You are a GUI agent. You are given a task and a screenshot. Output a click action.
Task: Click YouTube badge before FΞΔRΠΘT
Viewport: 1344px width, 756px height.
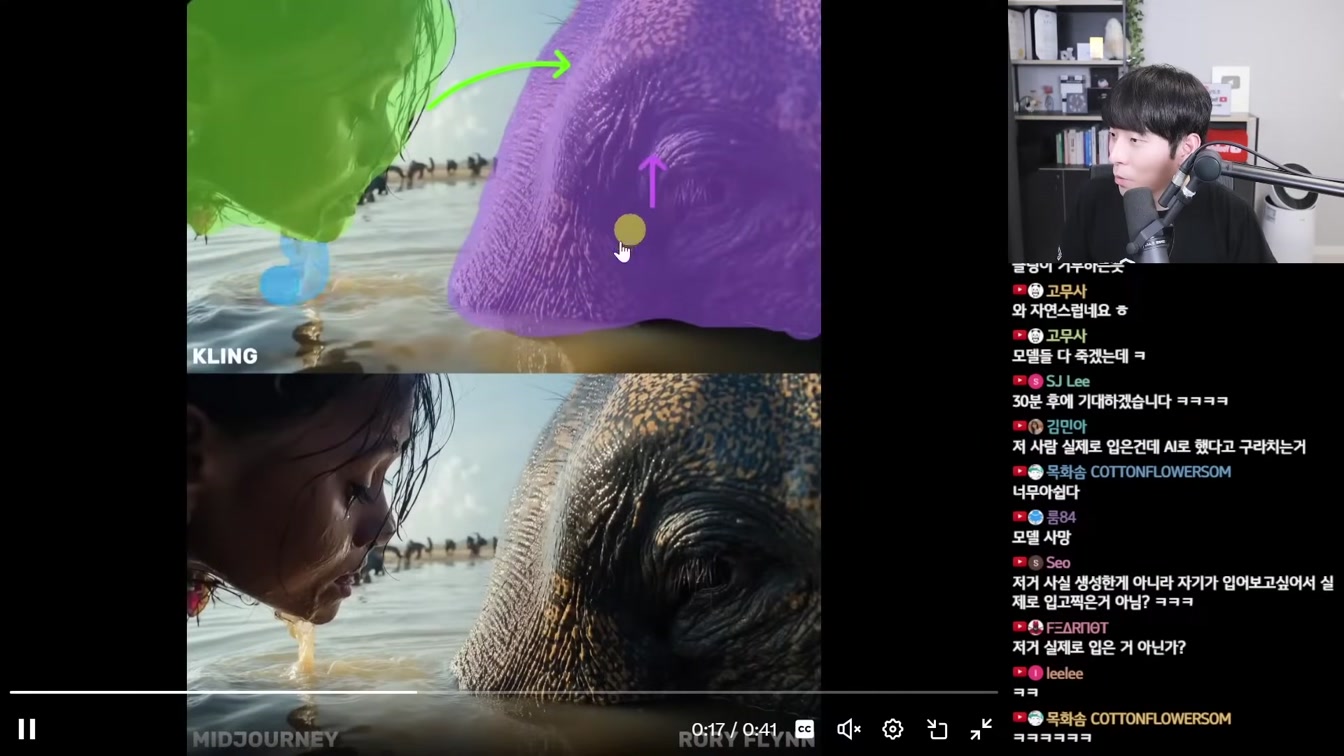click(x=1019, y=628)
